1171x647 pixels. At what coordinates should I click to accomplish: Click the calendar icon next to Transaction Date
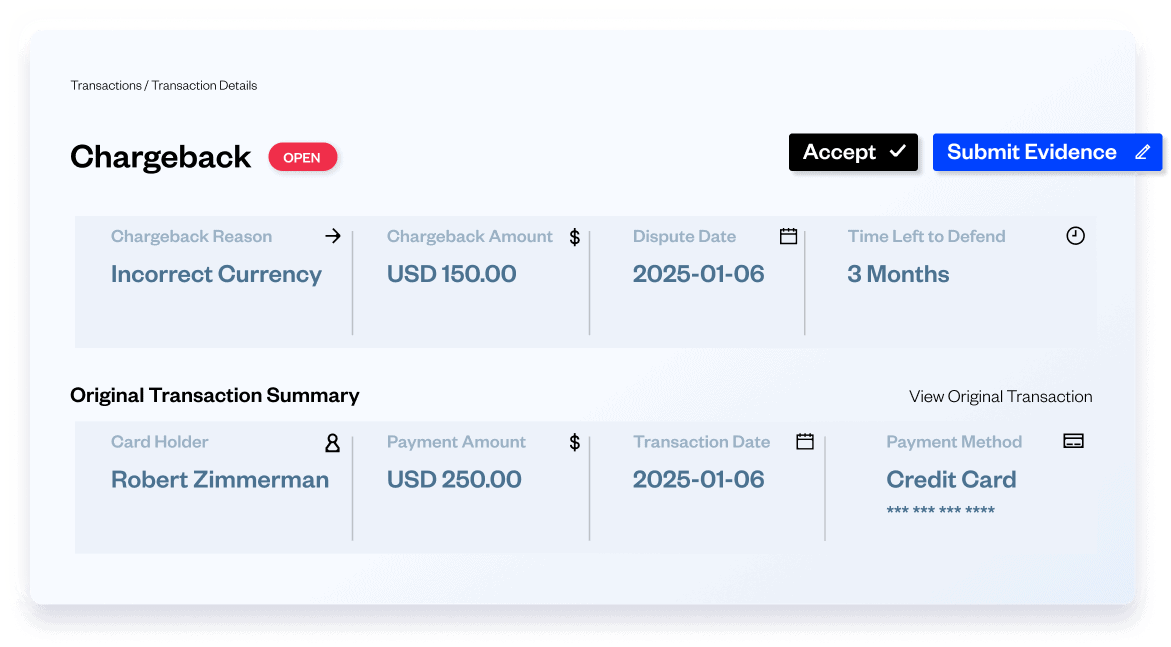pyautogui.click(x=804, y=442)
